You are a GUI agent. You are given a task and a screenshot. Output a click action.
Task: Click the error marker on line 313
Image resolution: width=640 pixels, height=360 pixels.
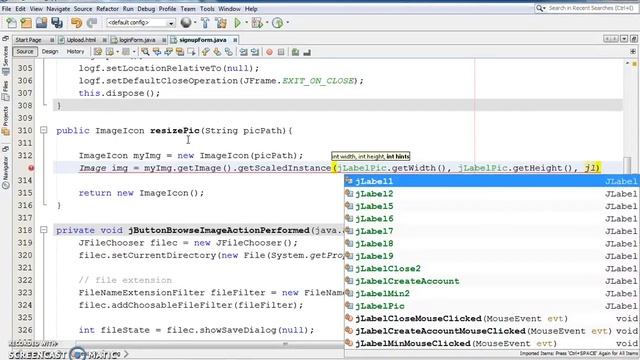tap(31, 168)
